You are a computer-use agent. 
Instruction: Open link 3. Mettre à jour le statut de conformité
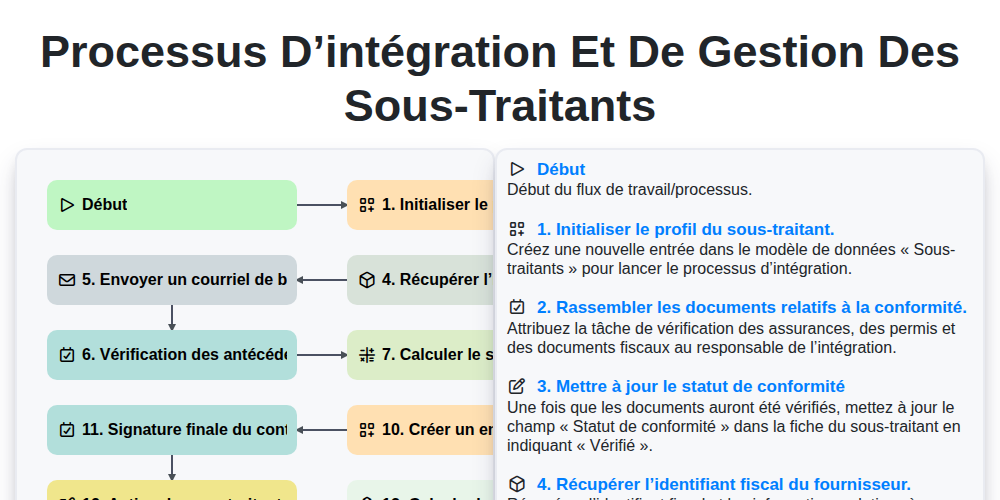point(691,386)
